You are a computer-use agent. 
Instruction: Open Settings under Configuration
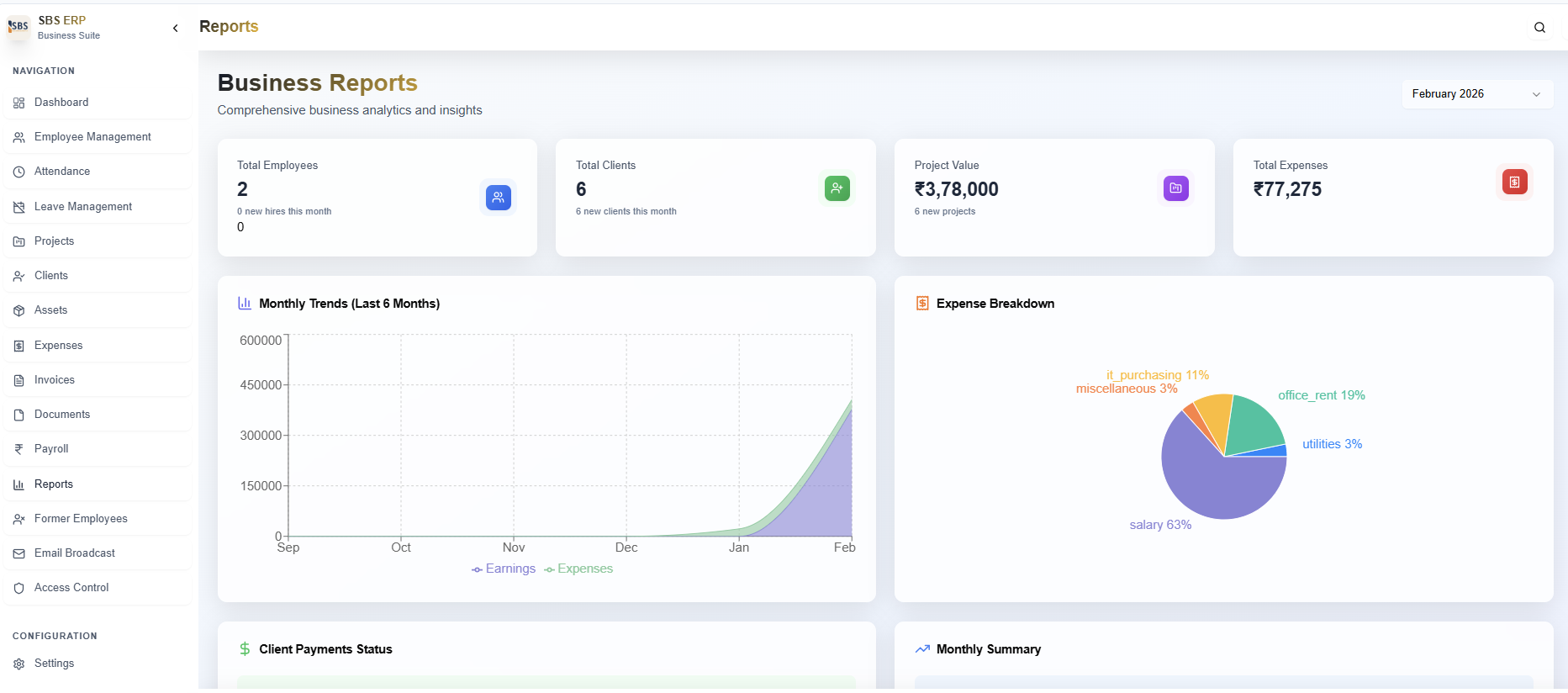pos(98,664)
